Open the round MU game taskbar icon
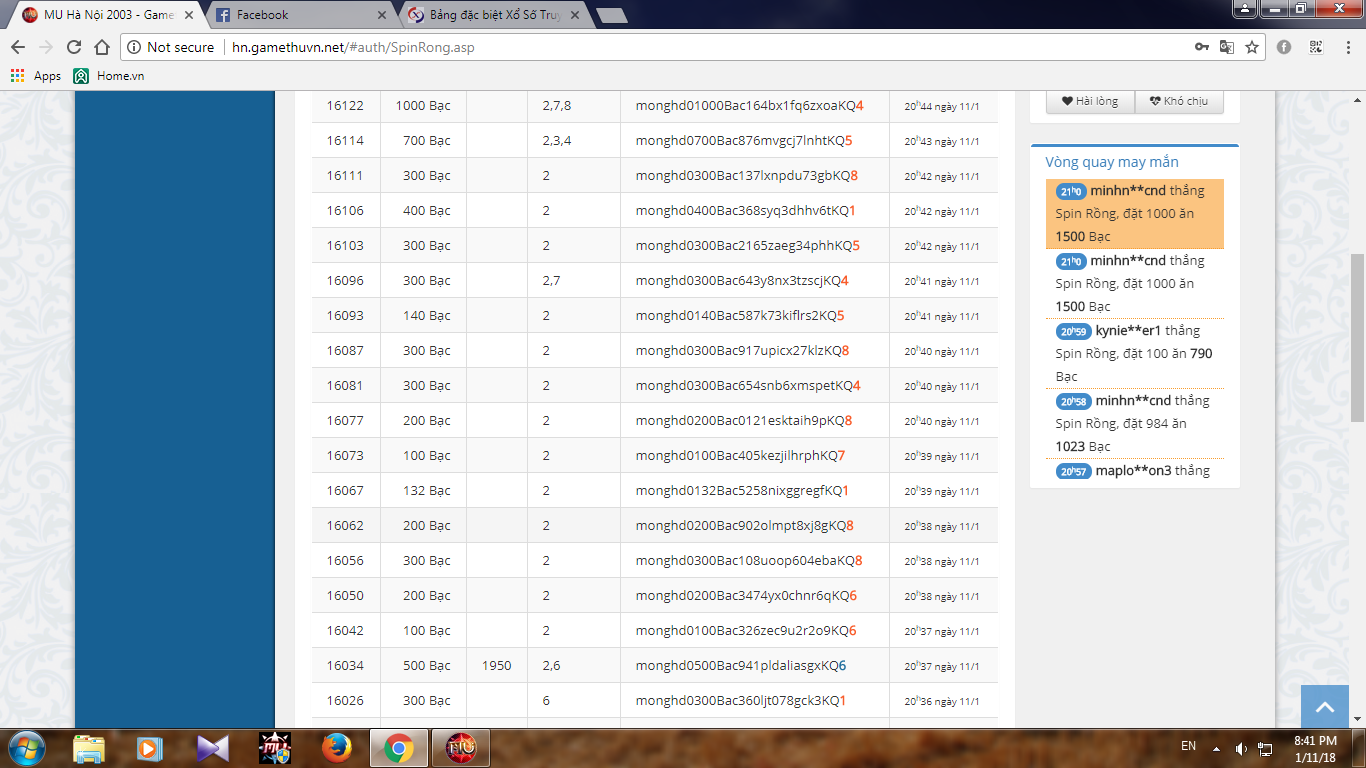 coord(460,747)
